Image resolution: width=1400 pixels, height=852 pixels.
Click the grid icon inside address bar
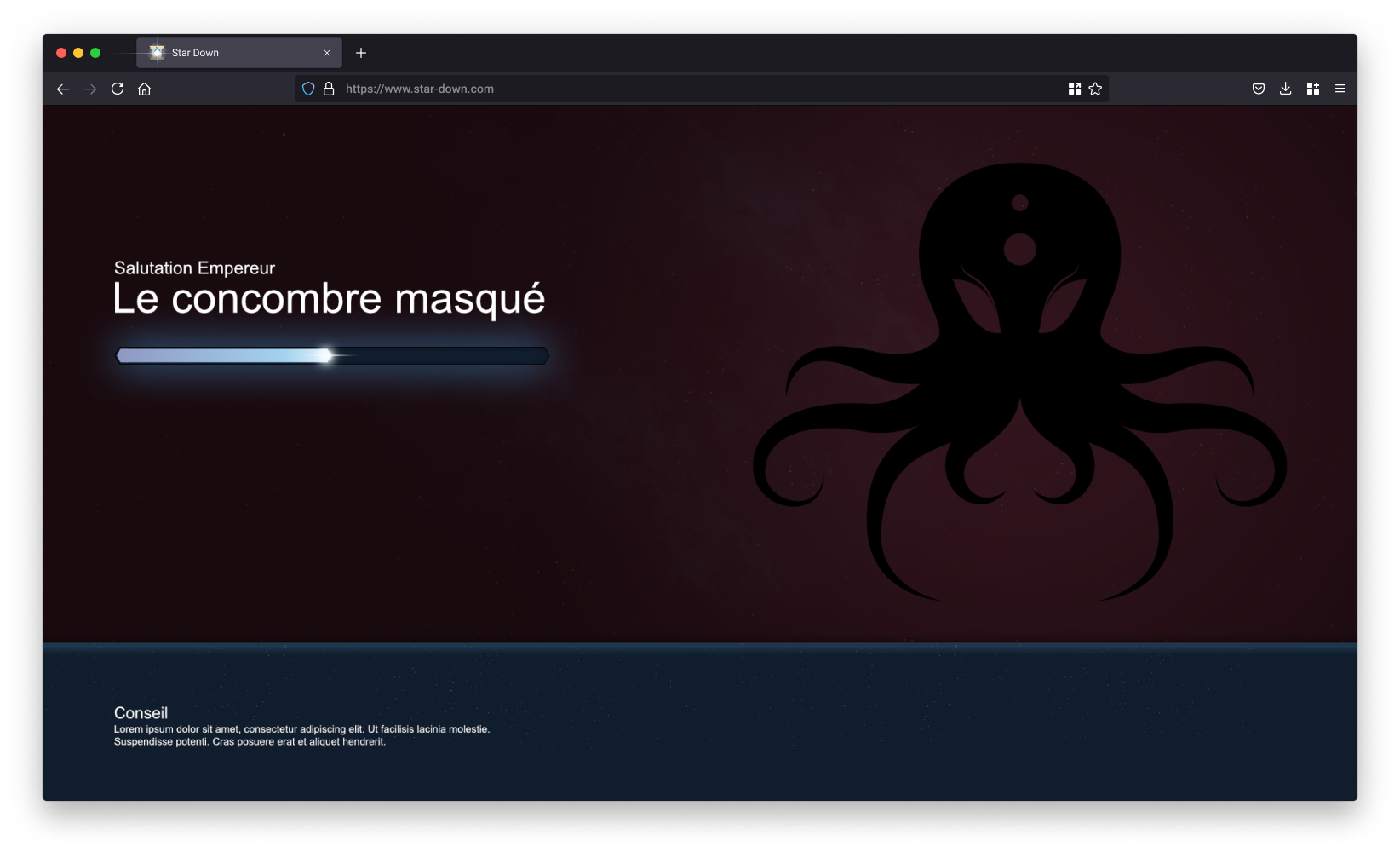1075,89
